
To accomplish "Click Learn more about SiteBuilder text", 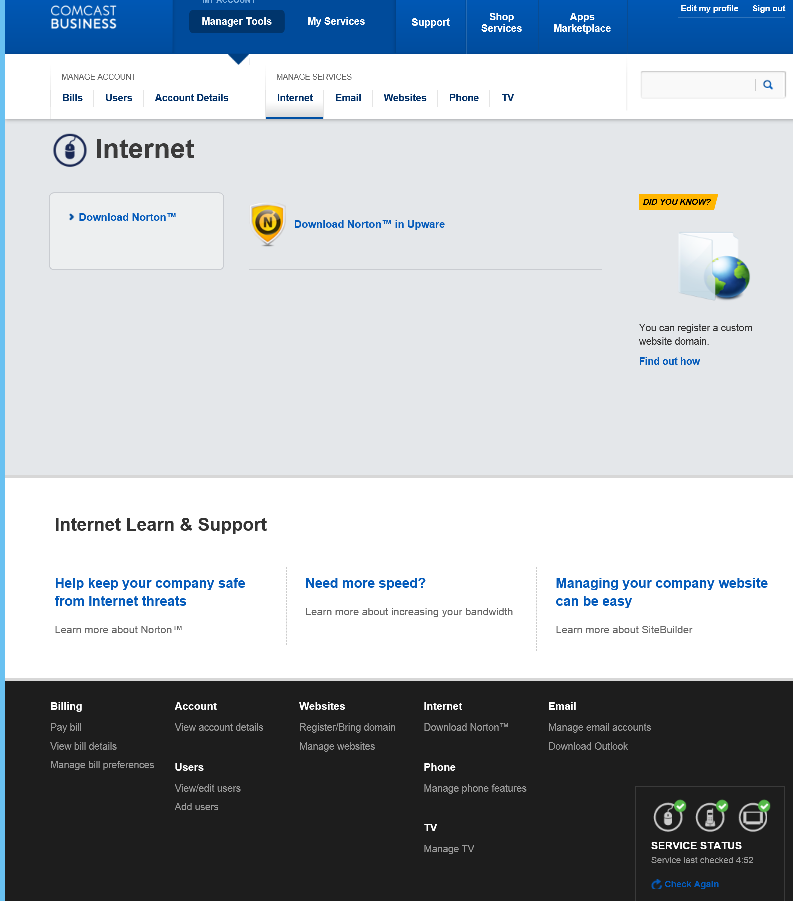I will click(x=624, y=630).
